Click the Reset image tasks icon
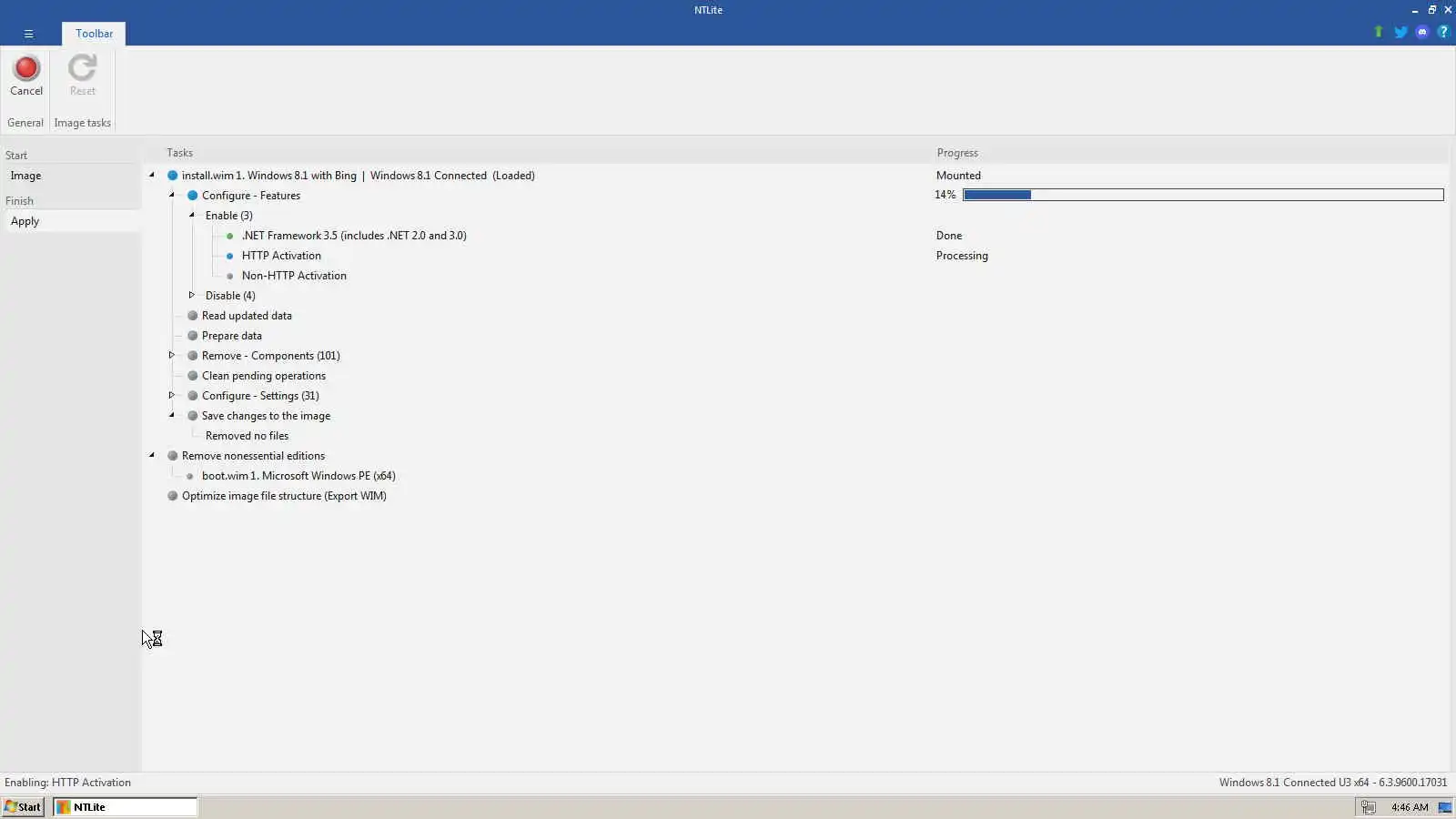The image size is (1456, 819). tap(82, 68)
